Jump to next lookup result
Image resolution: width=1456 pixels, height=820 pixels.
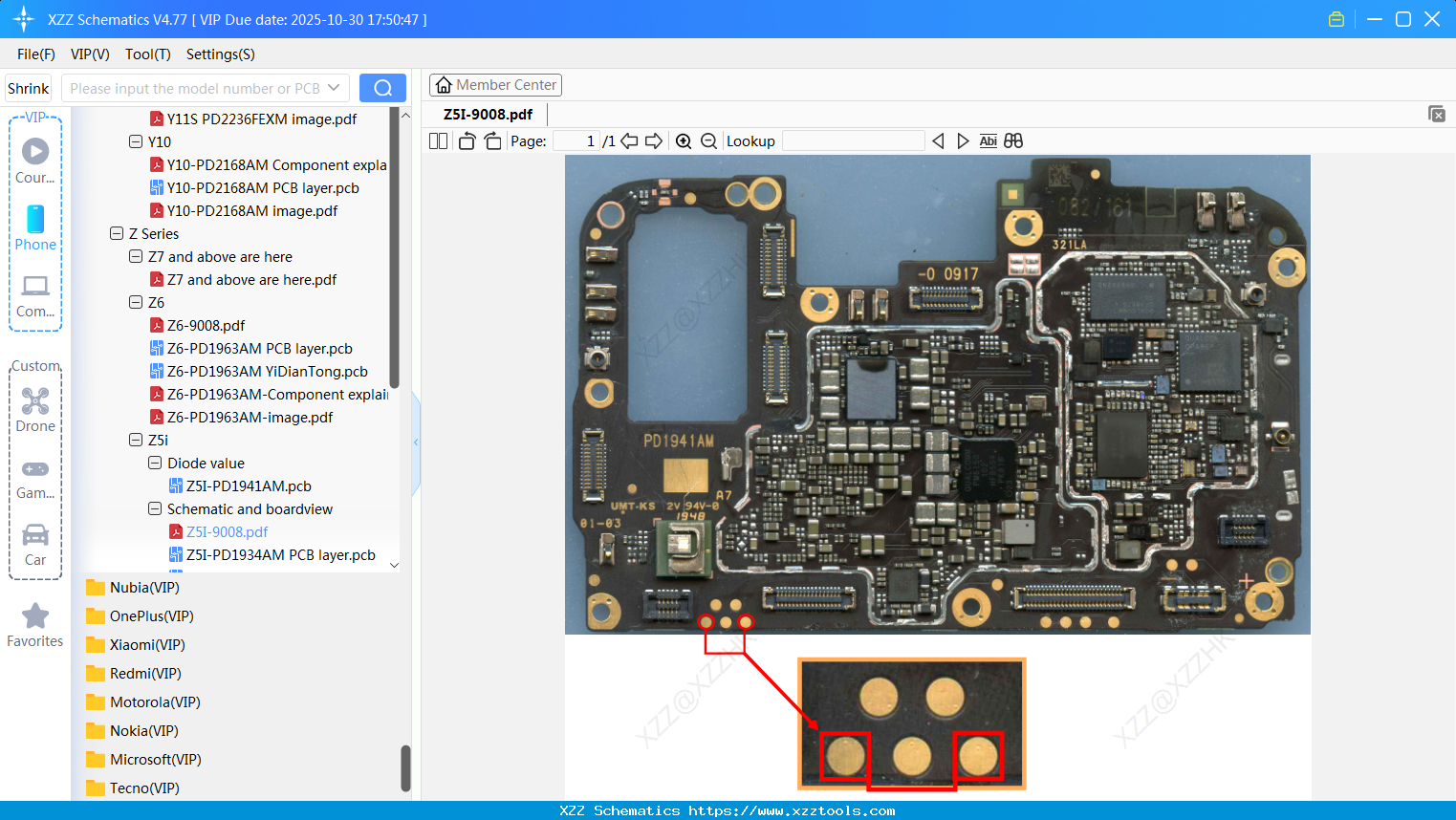tap(963, 140)
